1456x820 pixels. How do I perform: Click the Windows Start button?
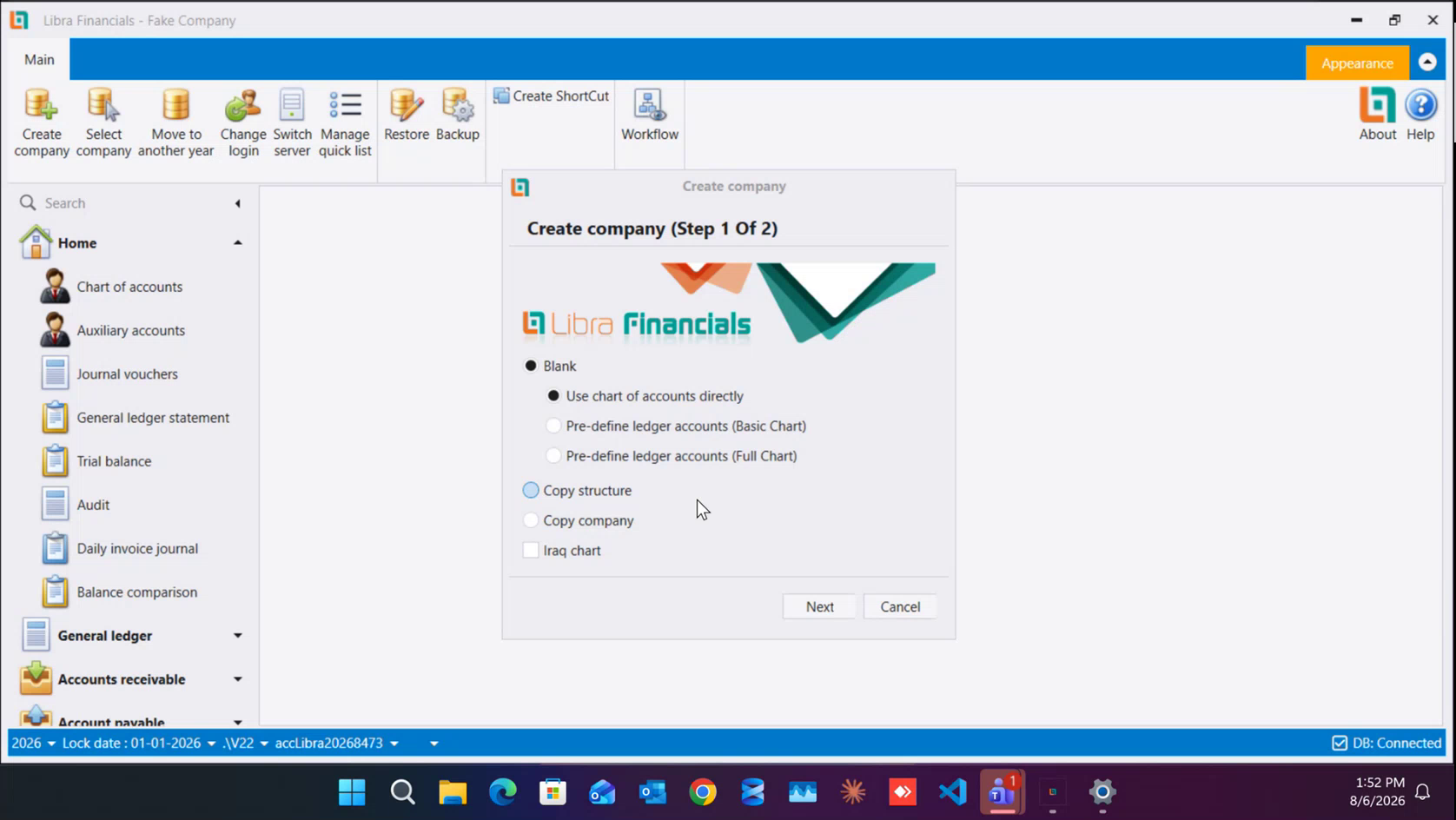(x=352, y=791)
